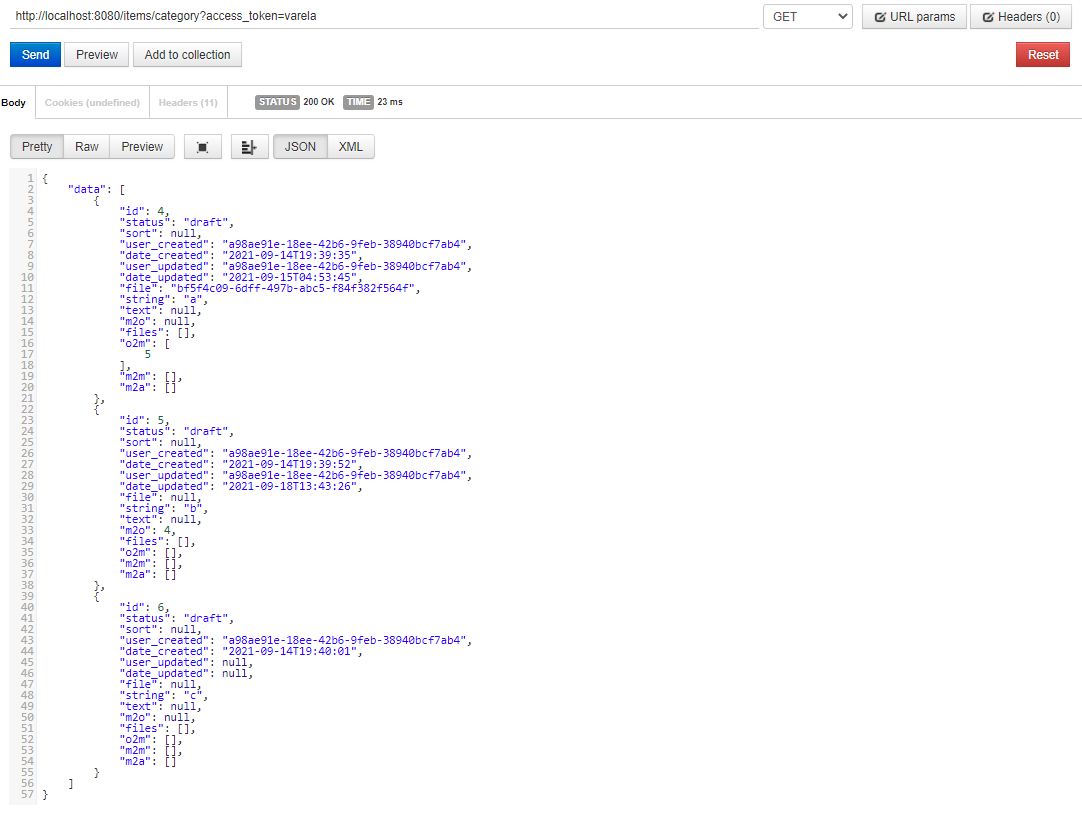Click the TIME label badge
This screenshot has height=817, width=1082.
[358, 102]
